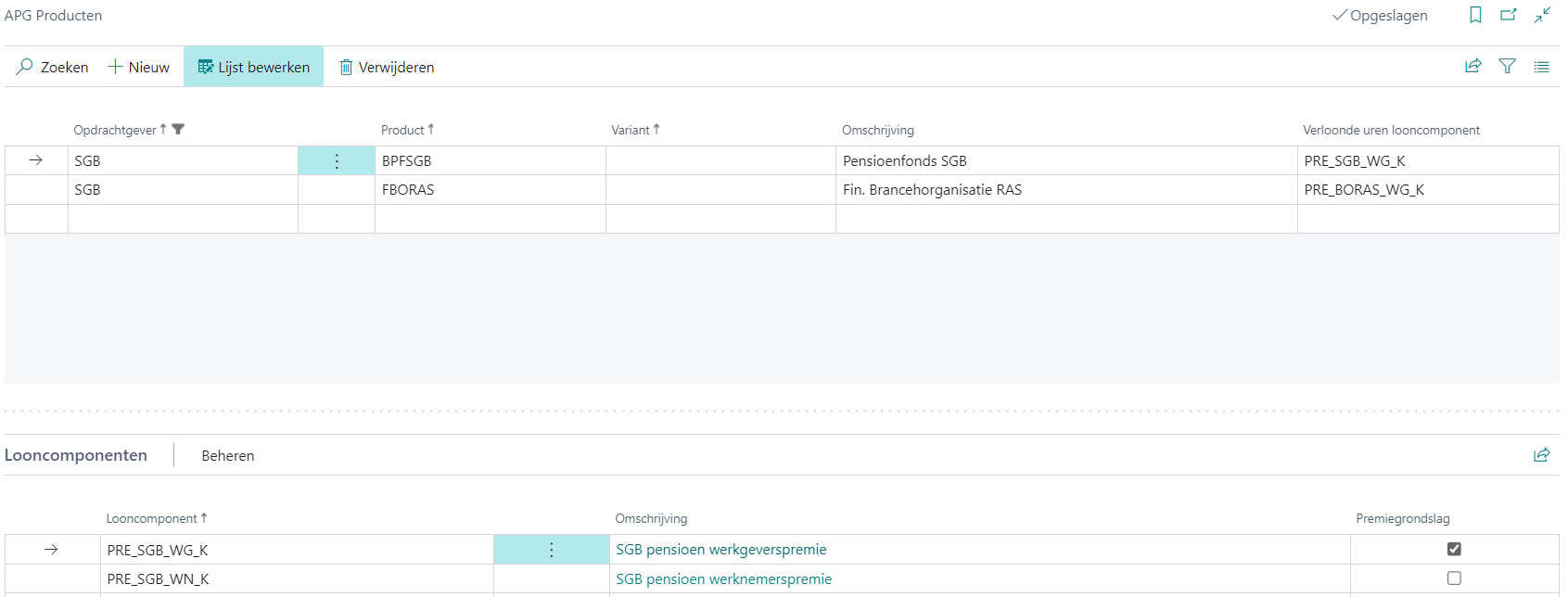Uncheck Premiegrondslag for PRE_SGB_WG_K
This screenshot has width=1568, height=597.
point(1454,549)
